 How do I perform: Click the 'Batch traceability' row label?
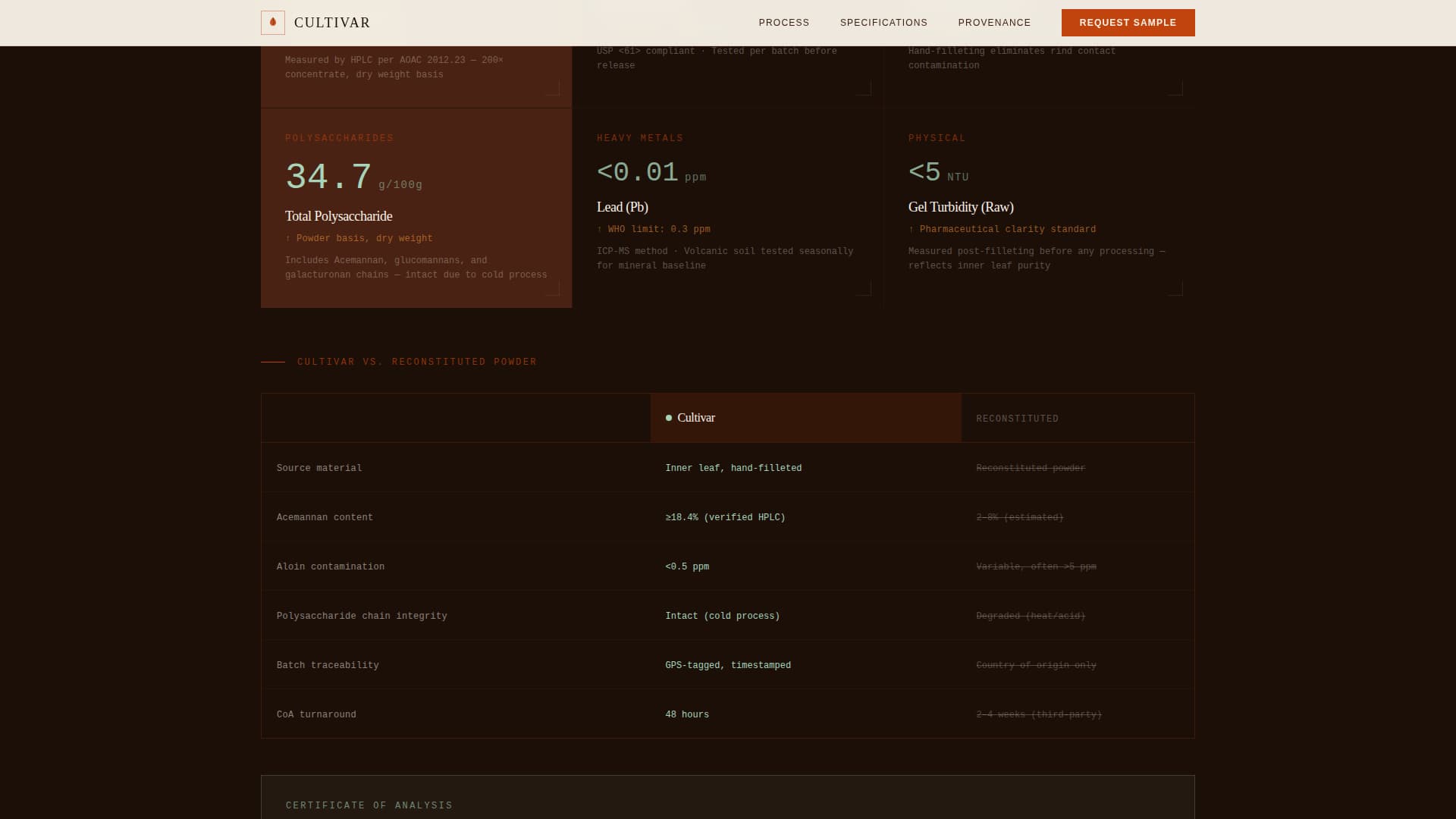click(x=328, y=665)
